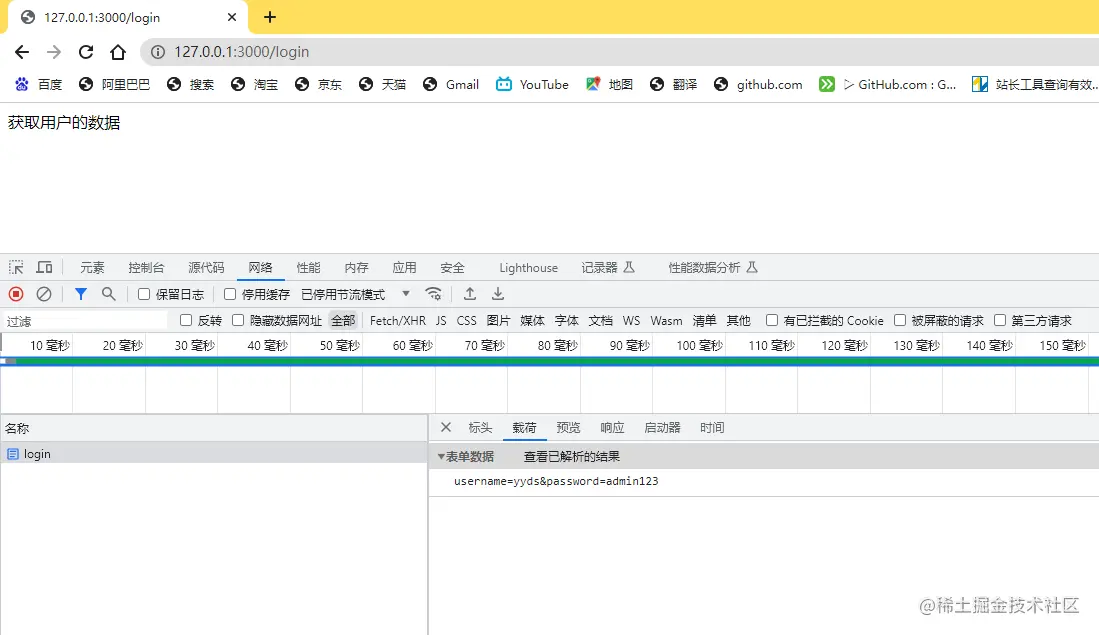Toggle the device toolbar icon
Viewport: 1099px width, 635px height.
click(44, 268)
